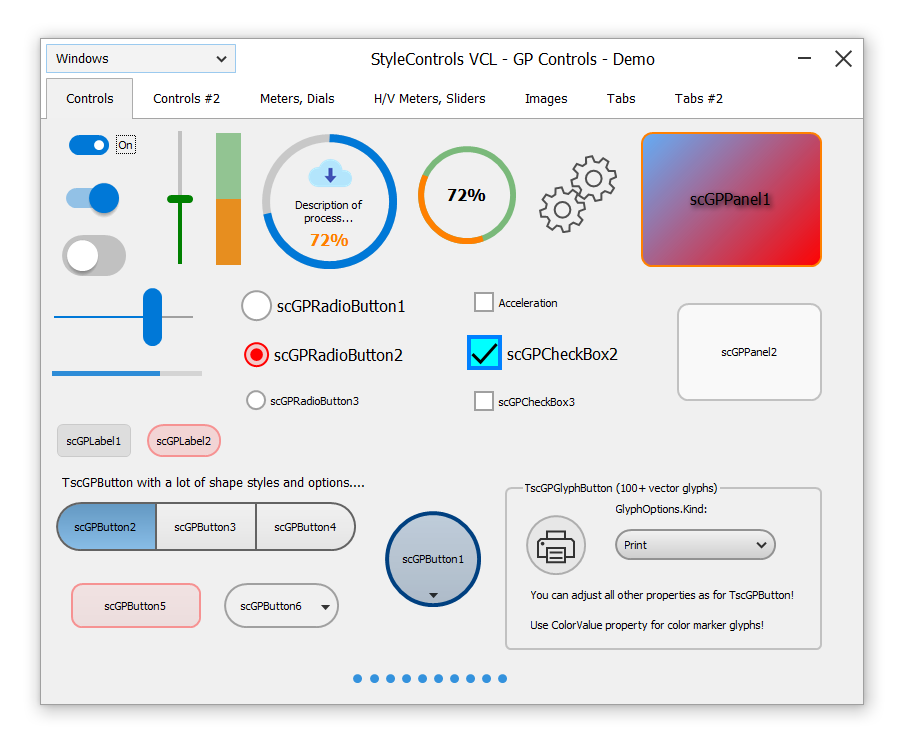Click the window title text
The image size is (907, 744).
click(513, 59)
